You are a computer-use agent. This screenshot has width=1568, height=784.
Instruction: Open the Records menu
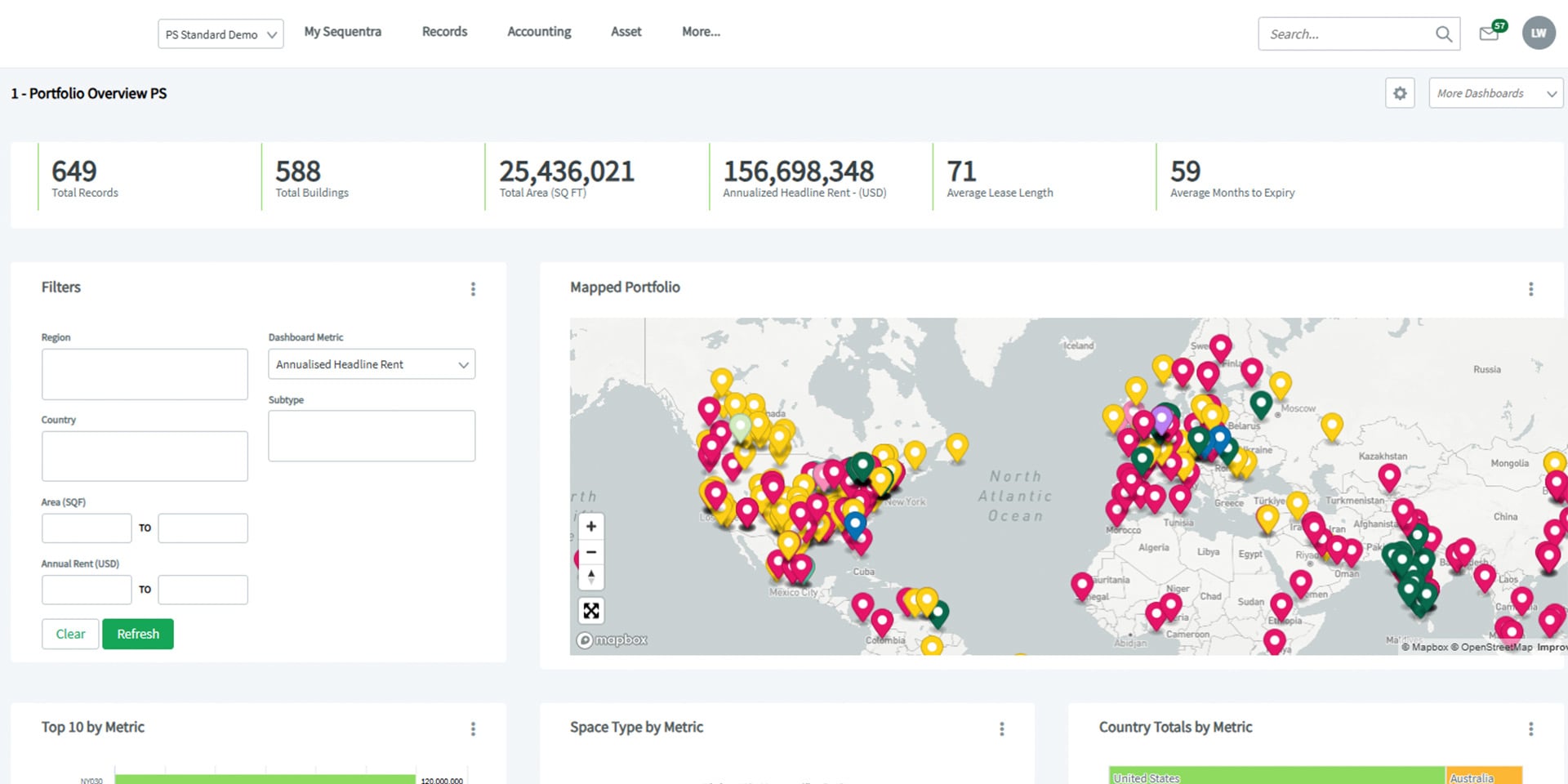pyautogui.click(x=444, y=32)
